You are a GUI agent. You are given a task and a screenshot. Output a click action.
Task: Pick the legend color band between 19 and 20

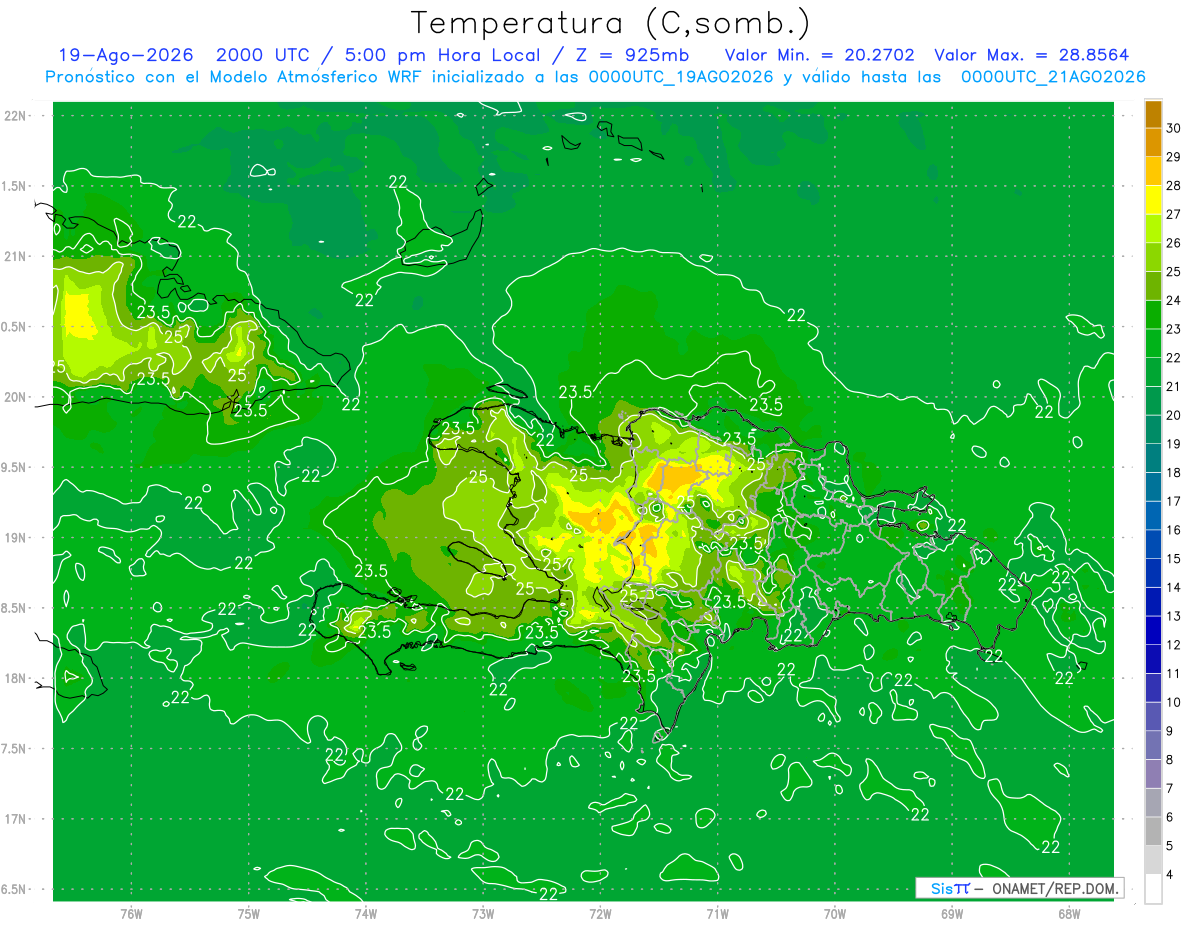1153,429
